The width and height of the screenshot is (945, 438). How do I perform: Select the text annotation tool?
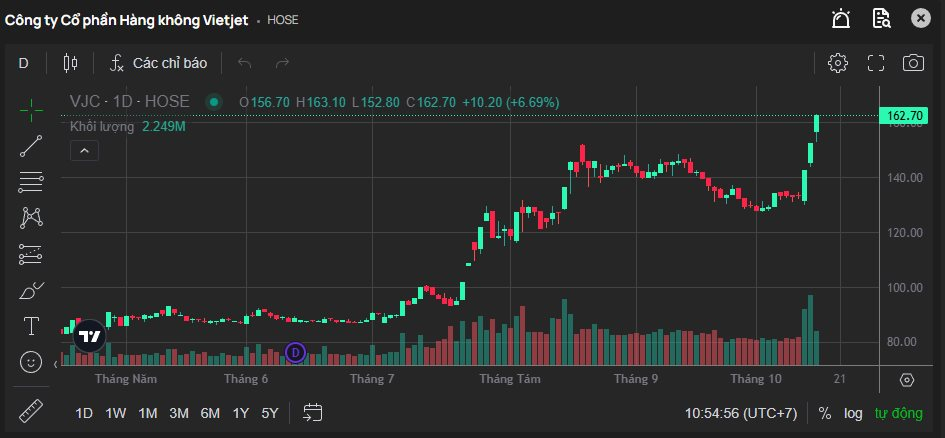pyautogui.click(x=31, y=326)
